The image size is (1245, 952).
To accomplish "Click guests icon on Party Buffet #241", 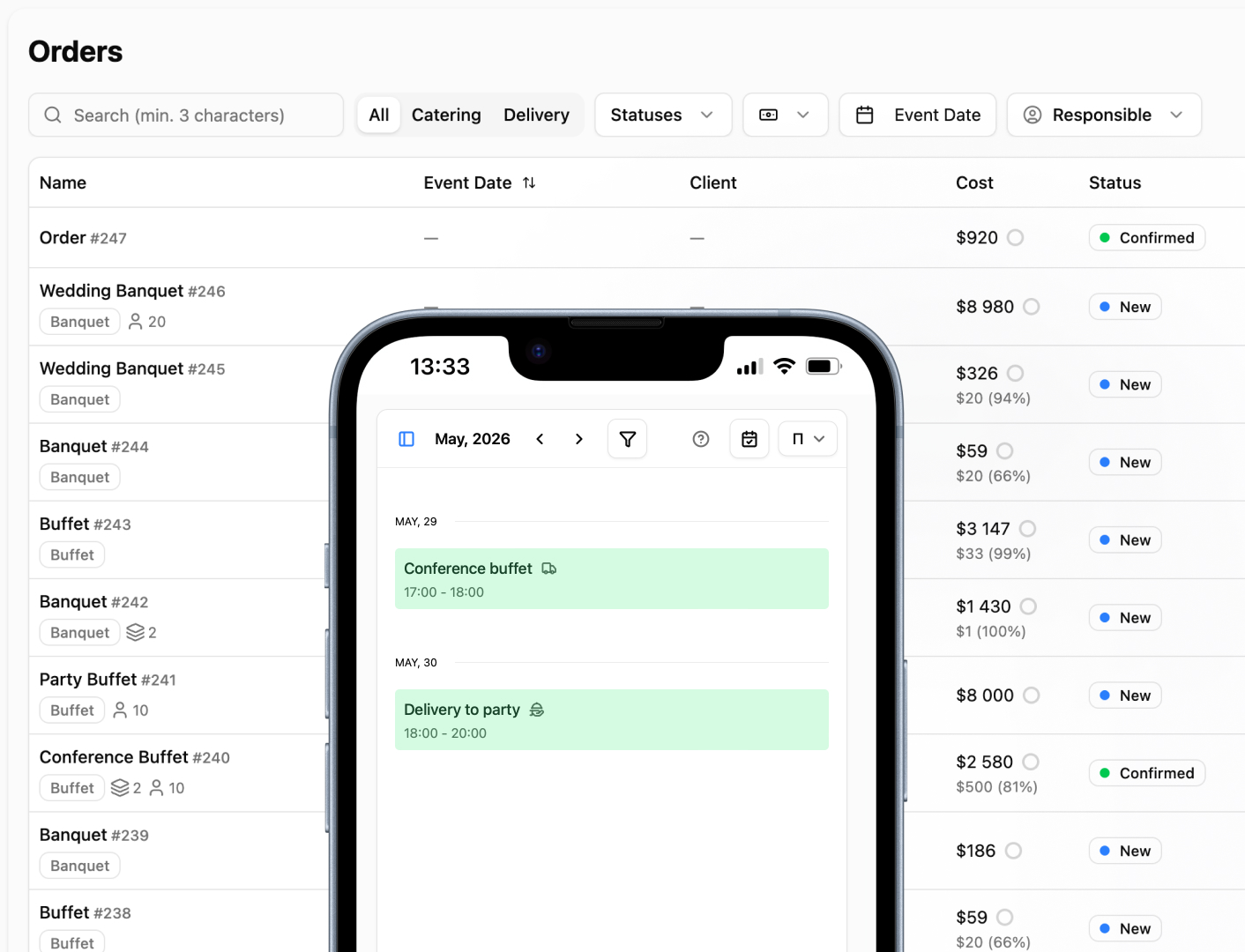I will click(121, 710).
